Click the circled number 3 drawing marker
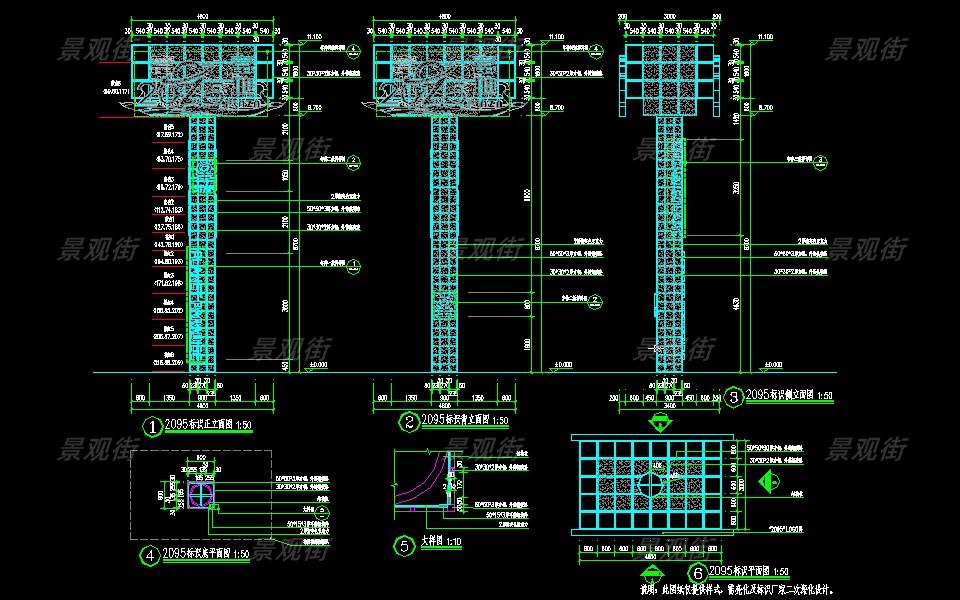Image resolution: width=960 pixels, height=600 pixels. (x=733, y=397)
